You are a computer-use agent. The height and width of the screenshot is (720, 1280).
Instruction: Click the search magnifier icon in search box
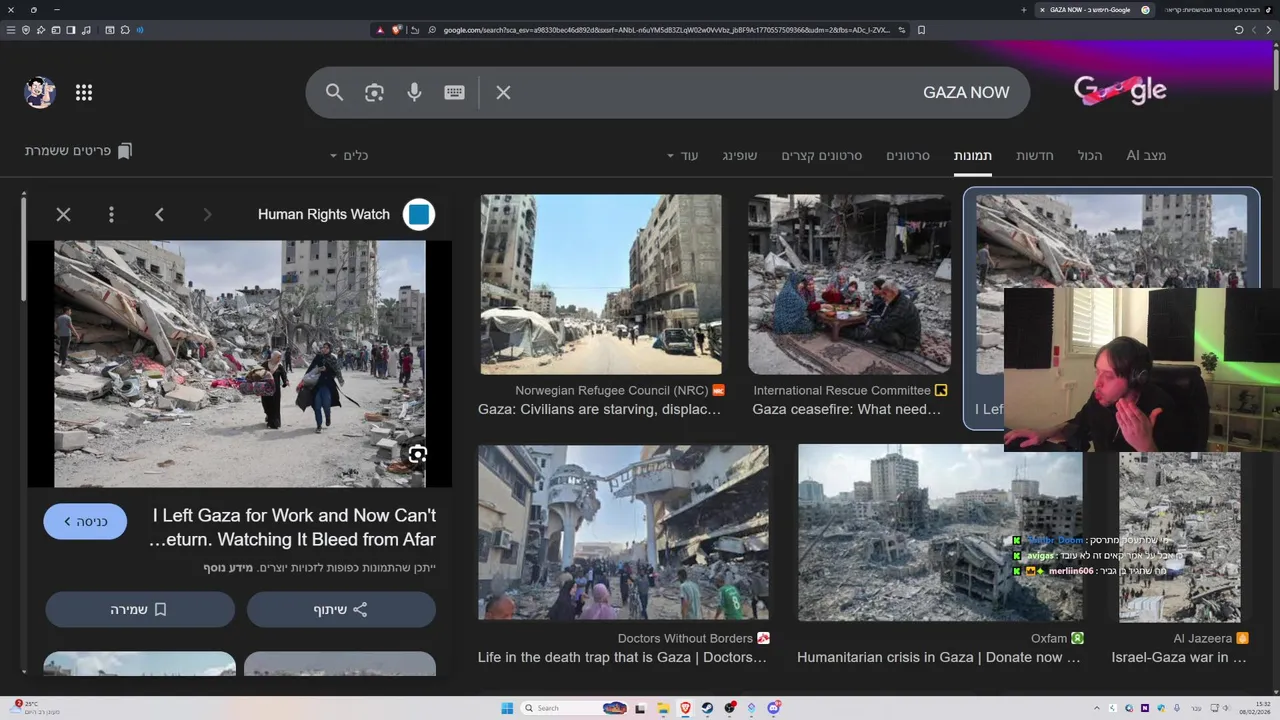[334, 92]
